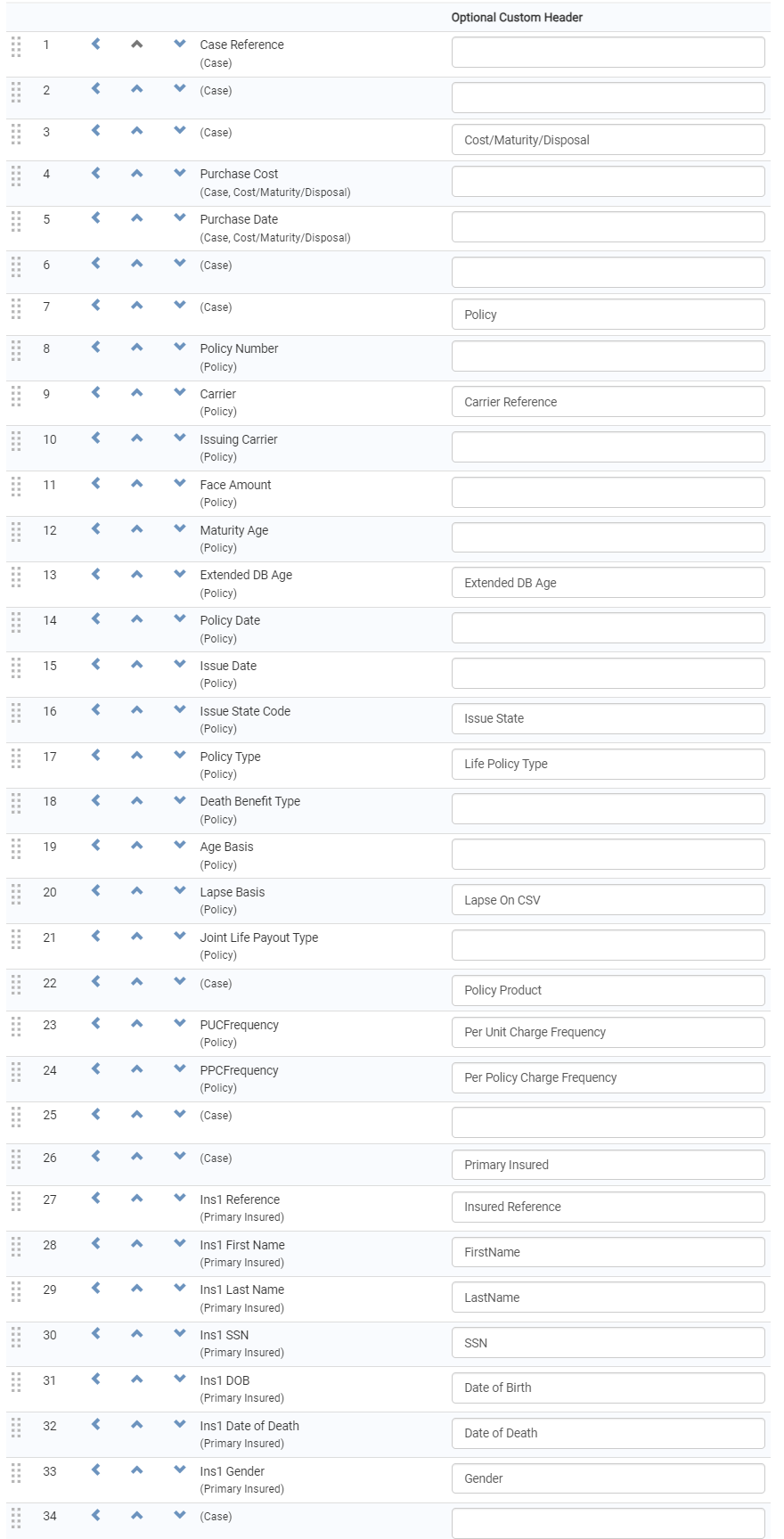Click the Lapse On CSV header field
This screenshot has width=784, height=1539.
point(608,900)
